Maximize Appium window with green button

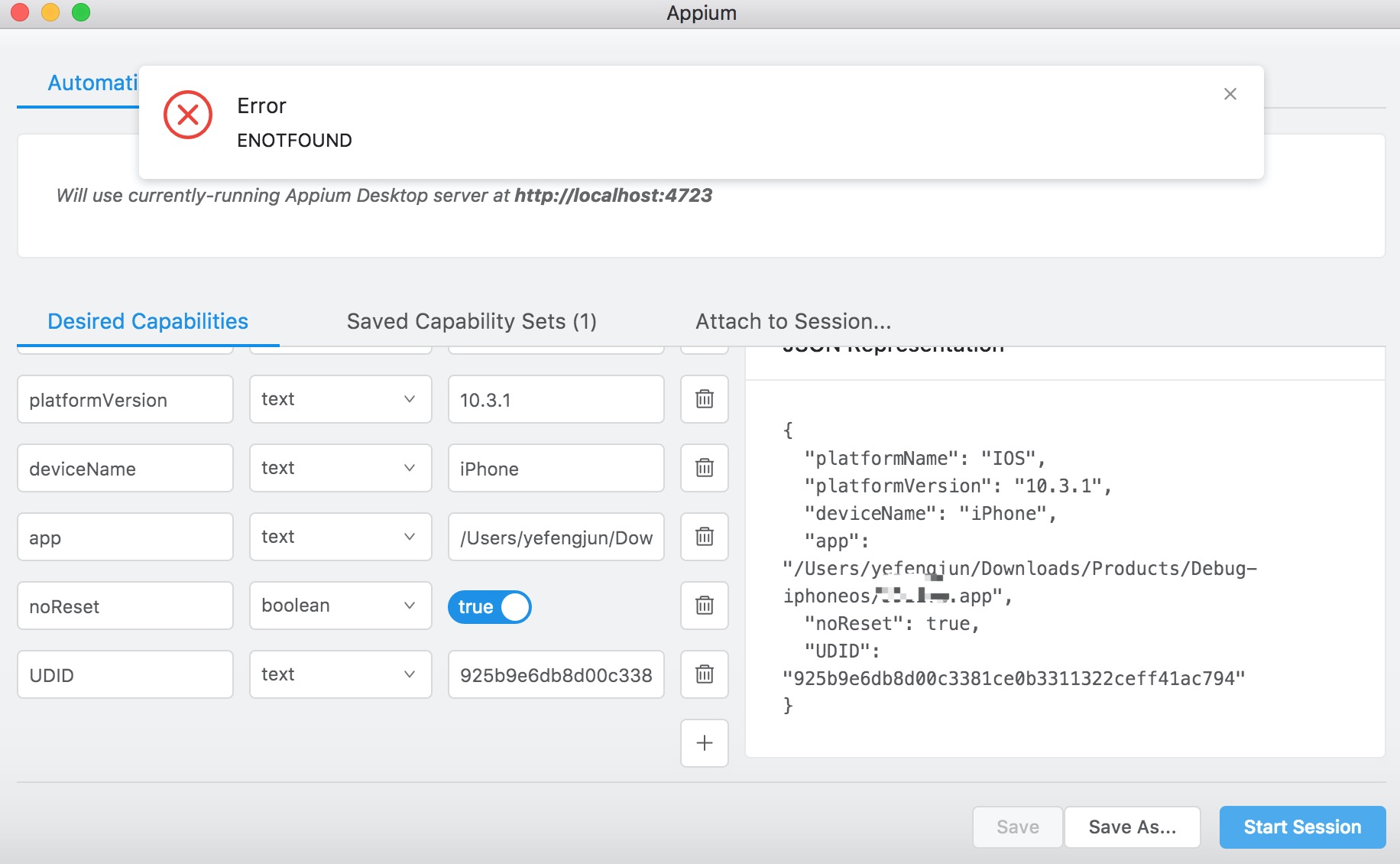click(x=81, y=12)
